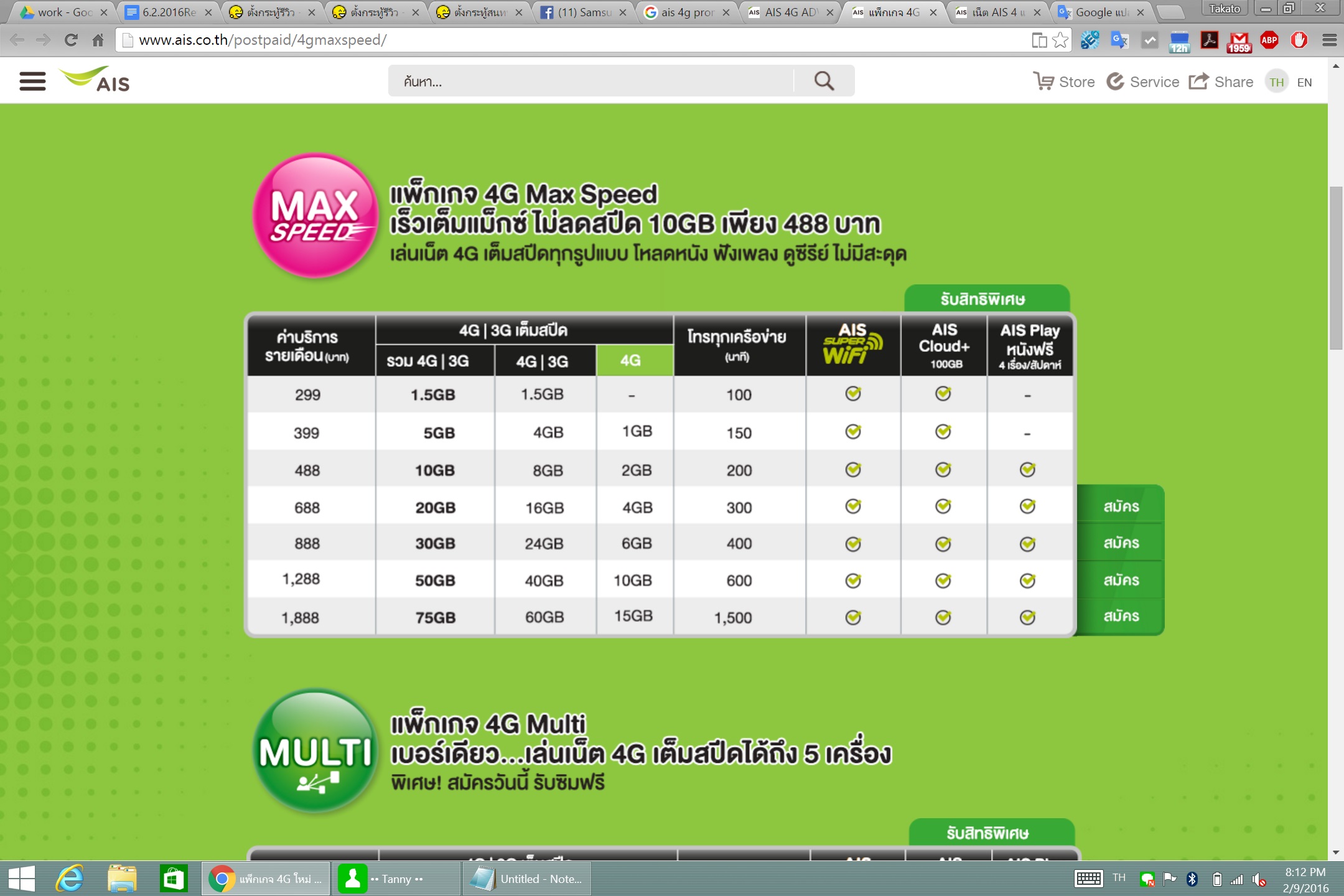
Task: Open the touch keyboard tray icon
Action: 1089,879
